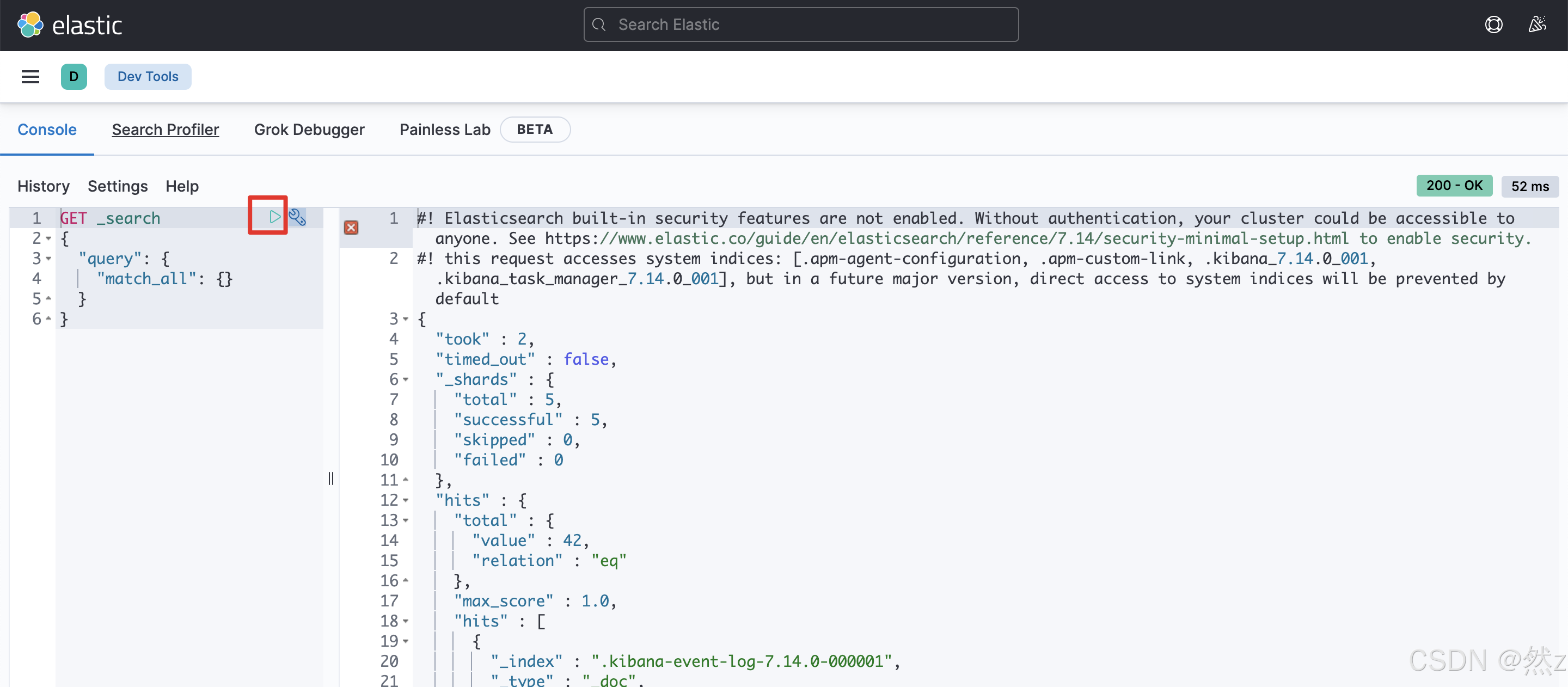
Task: Click the Elastic logo
Action: (70, 25)
